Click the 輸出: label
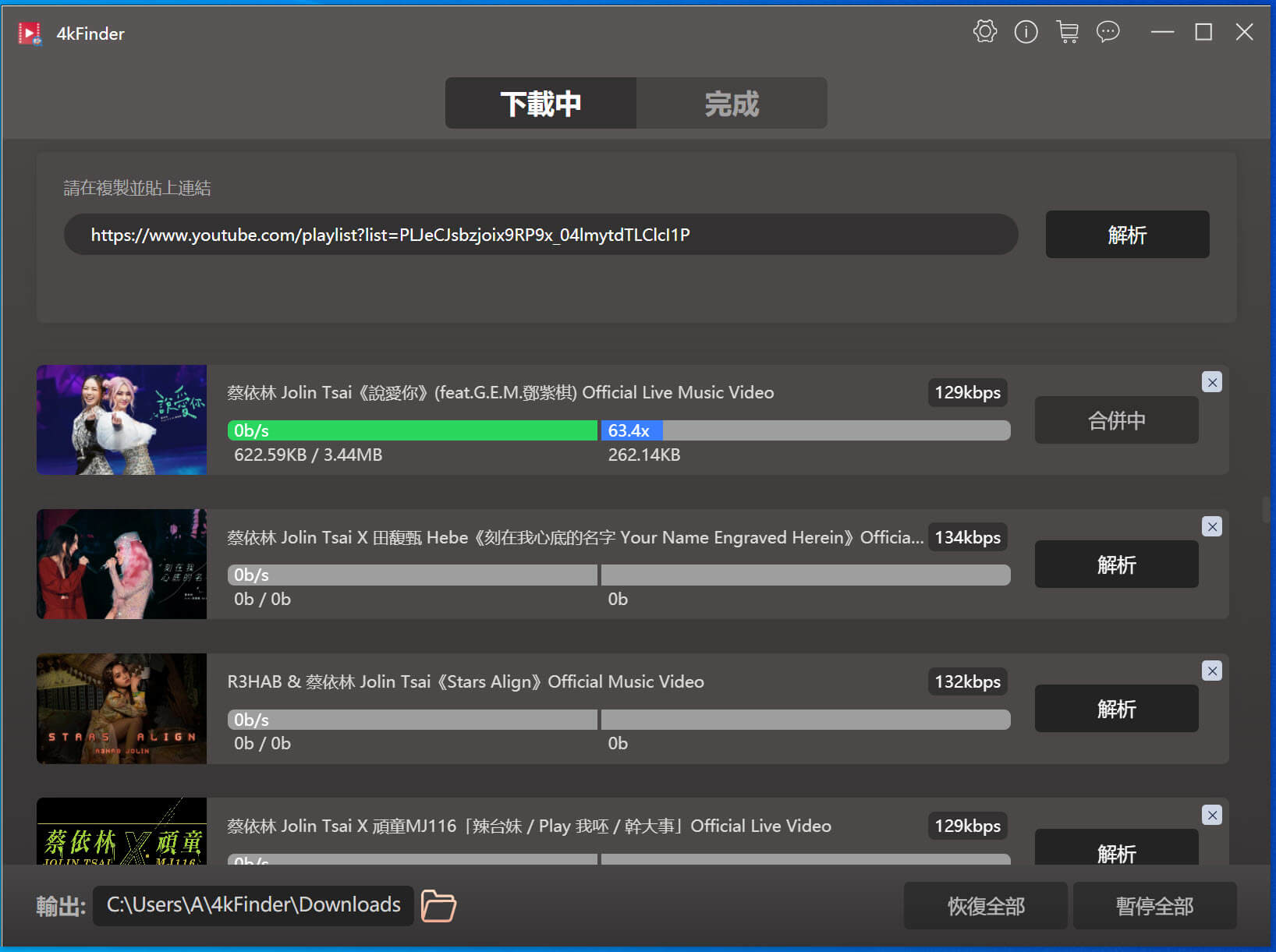Screen dimensions: 1276x952 tap(61, 906)
